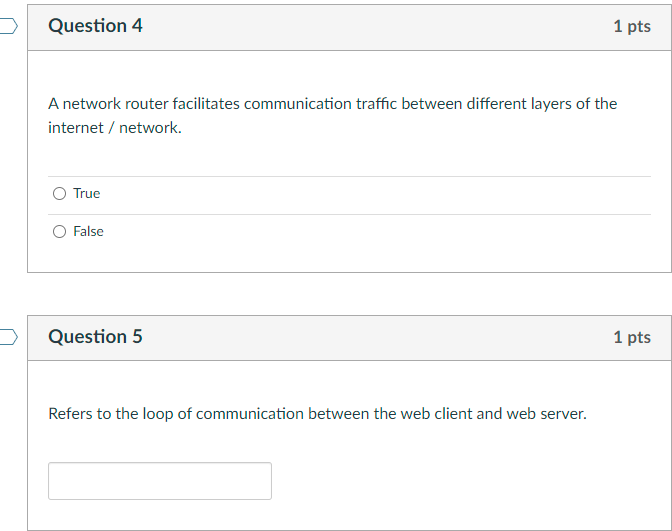Click the Question 5 heading

pyautogui.click(x=95, y=336)
